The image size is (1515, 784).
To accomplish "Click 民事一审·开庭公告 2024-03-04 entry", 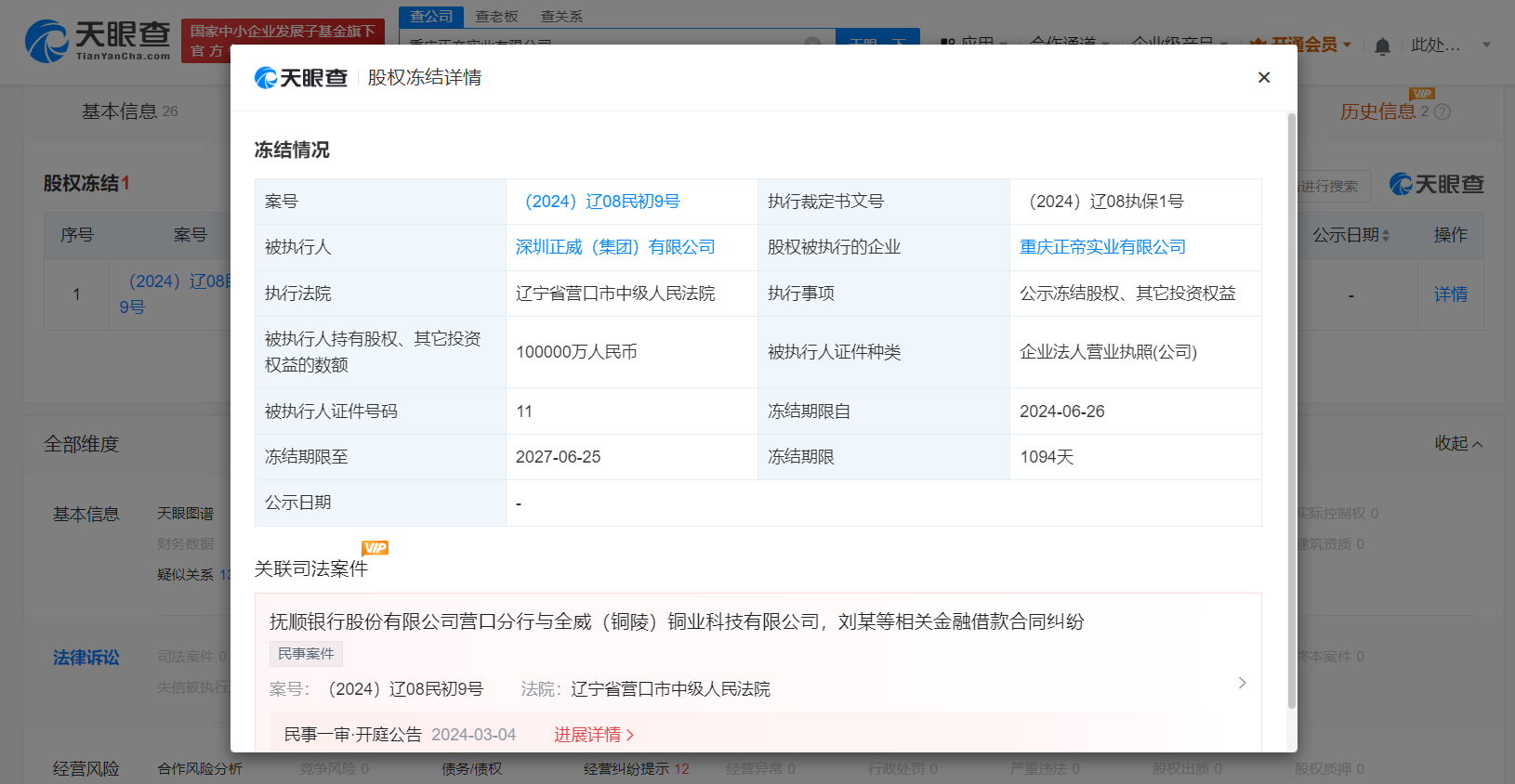I will point(400,735).
